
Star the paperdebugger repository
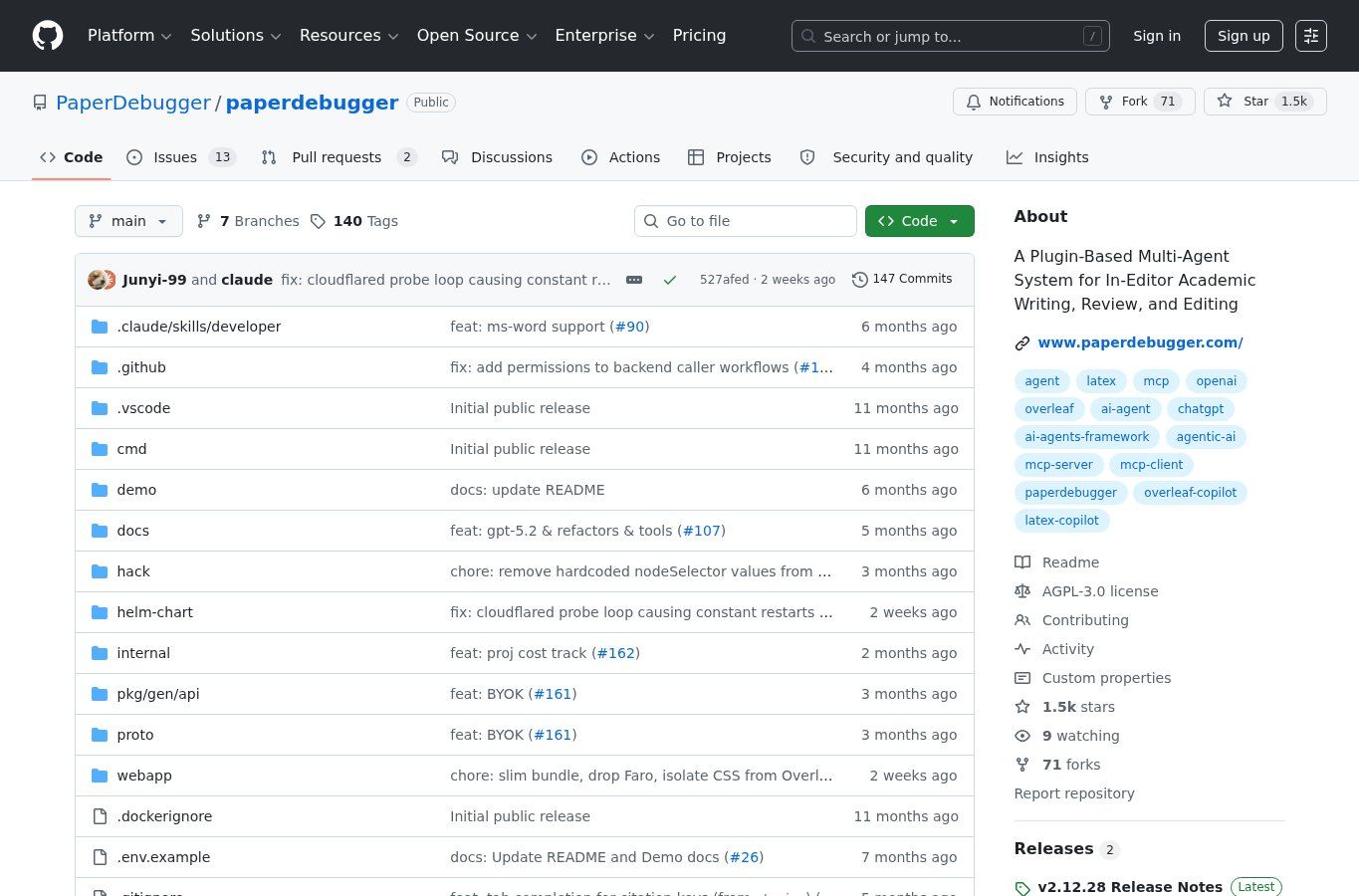point(1264,102)
